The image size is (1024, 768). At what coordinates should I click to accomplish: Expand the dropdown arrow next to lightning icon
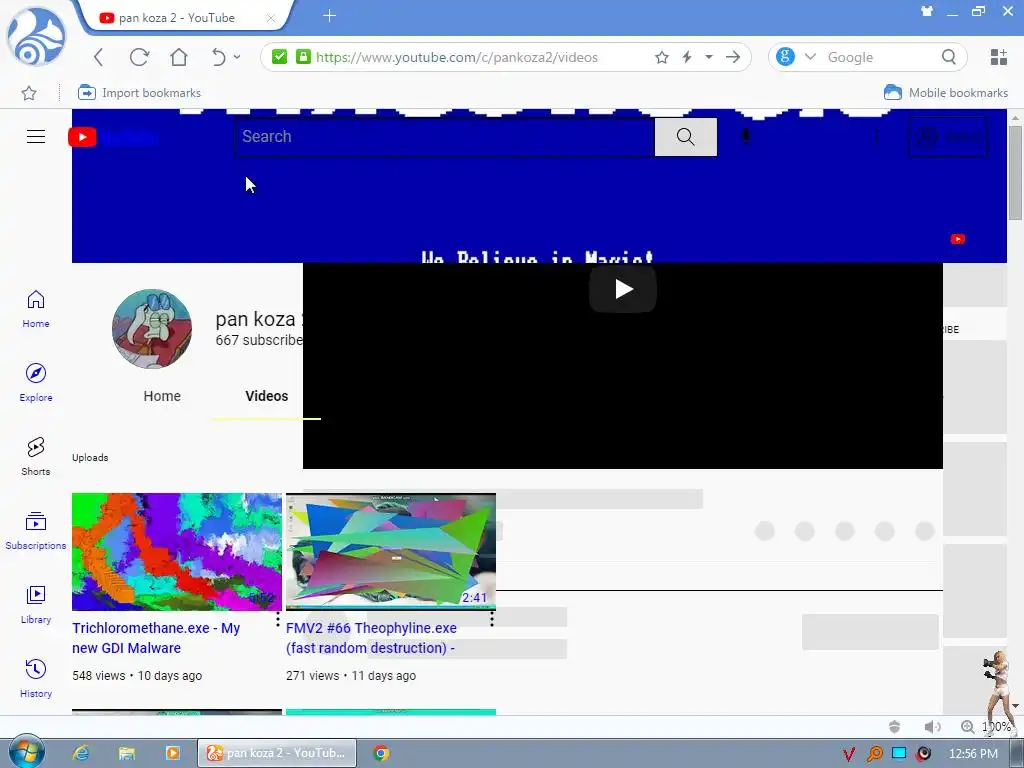click(709, 57)
